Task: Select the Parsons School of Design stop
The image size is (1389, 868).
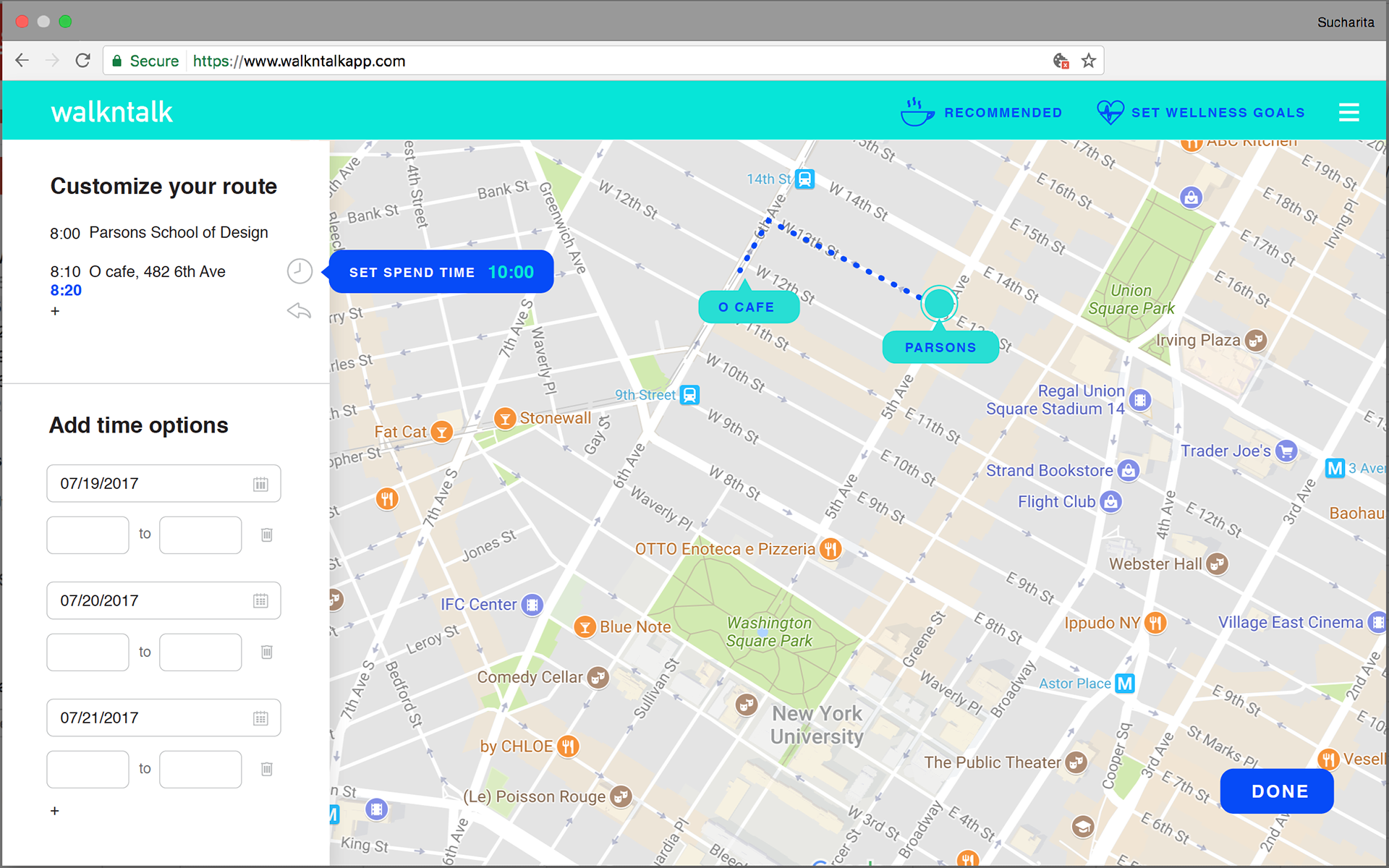Action: 159,233
